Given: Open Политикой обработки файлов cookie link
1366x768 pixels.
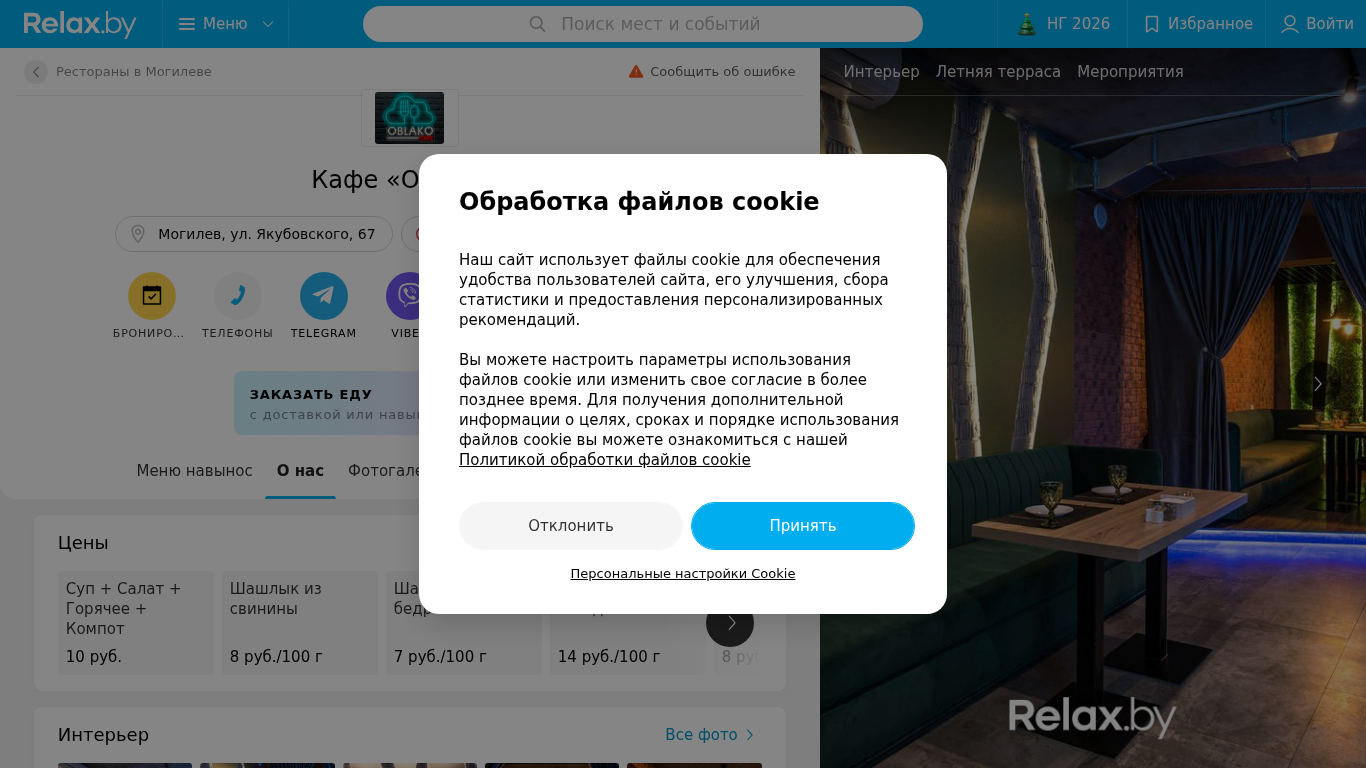Looking at the screenshot, I should click(605, 460).
